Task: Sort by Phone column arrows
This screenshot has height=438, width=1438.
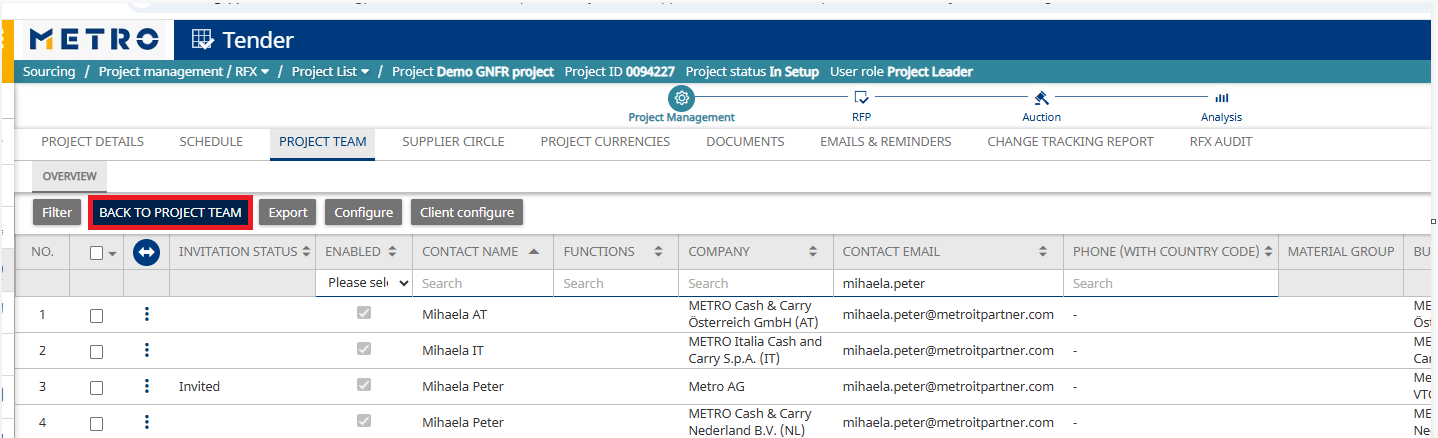Action: click(x=1268, y=252)
